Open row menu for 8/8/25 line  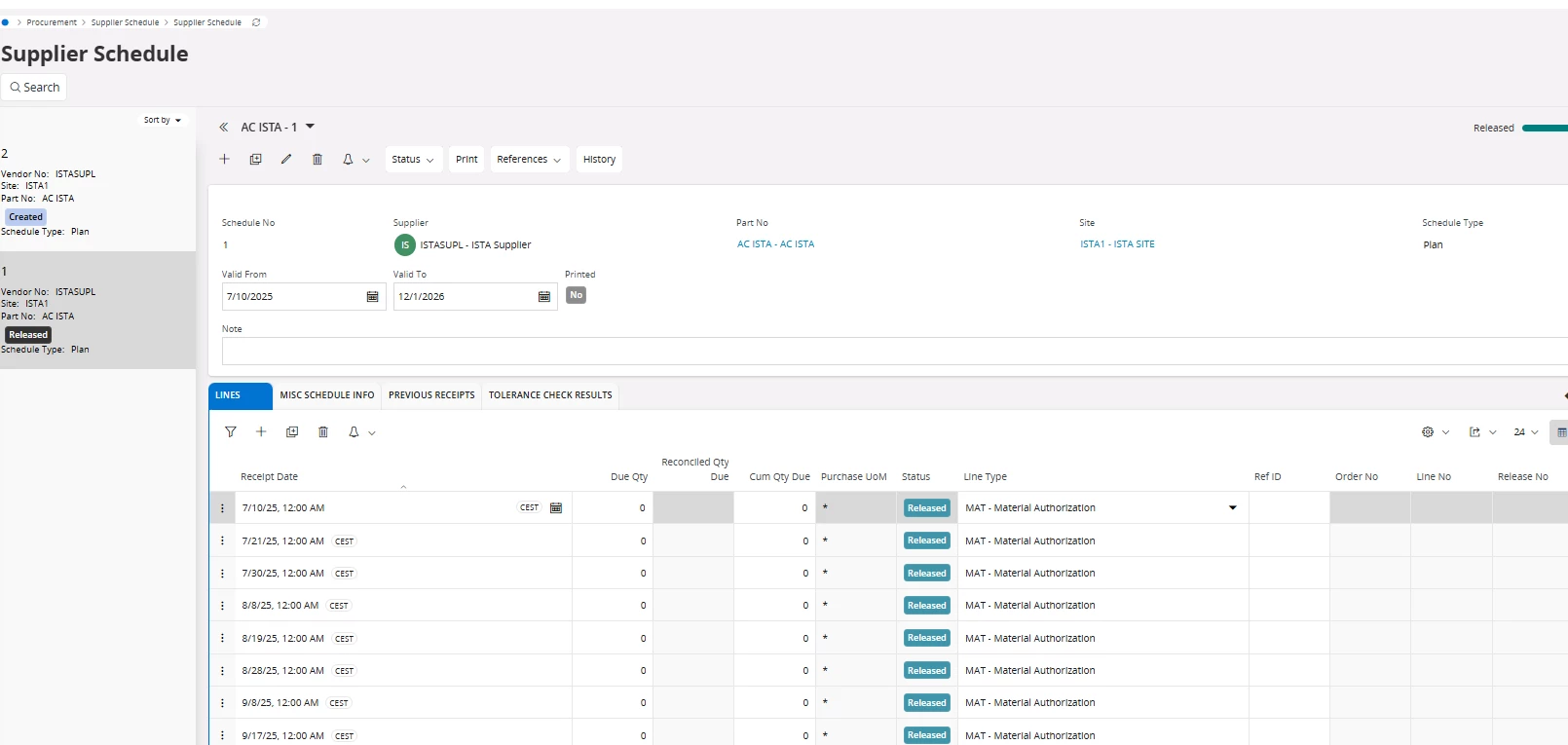pyautogui.click(x=222, y=605)
